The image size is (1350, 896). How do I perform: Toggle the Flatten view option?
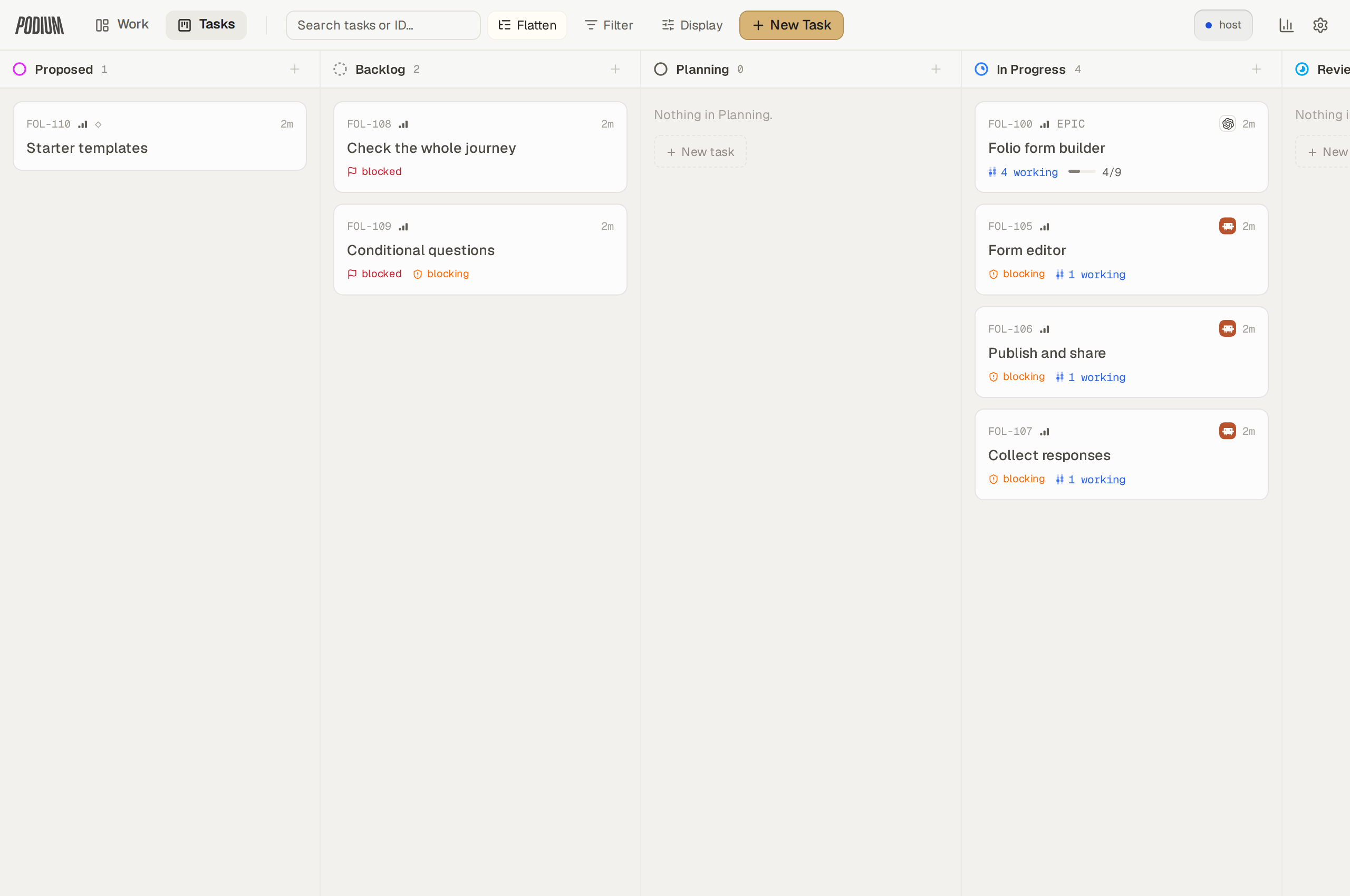[x=527, y=25]
